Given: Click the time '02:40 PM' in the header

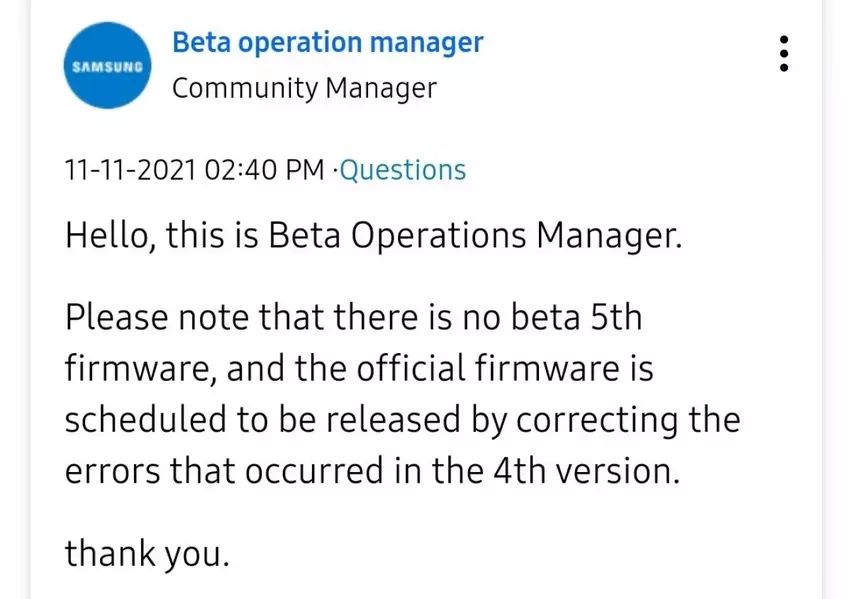Looking at the screenshot, I should click(264, 170).
